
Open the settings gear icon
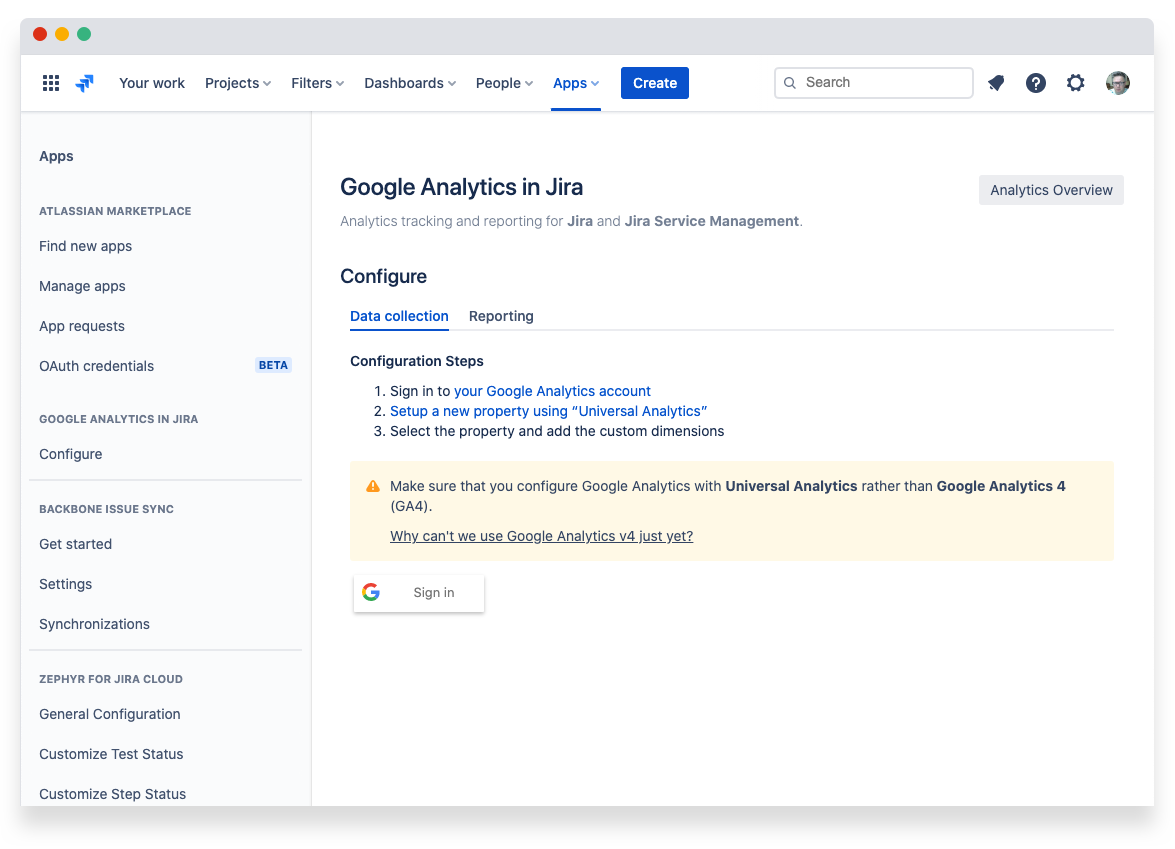[1076, 83]
